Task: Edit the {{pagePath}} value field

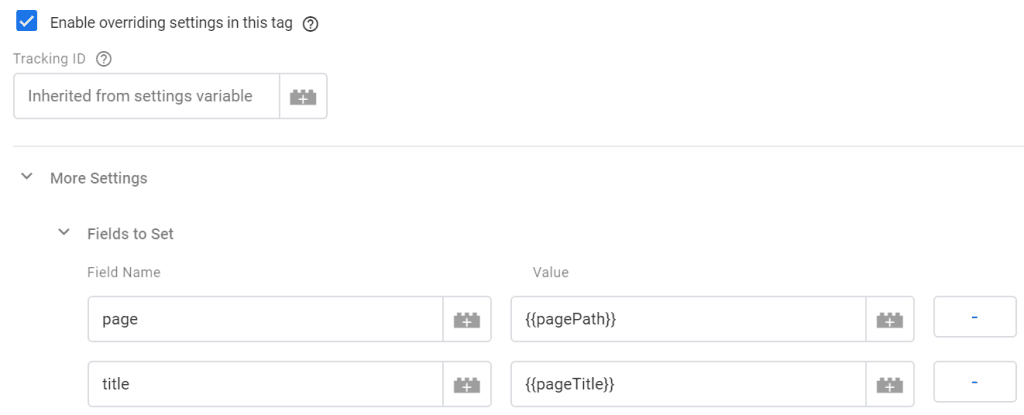Action: pos(688,319)
